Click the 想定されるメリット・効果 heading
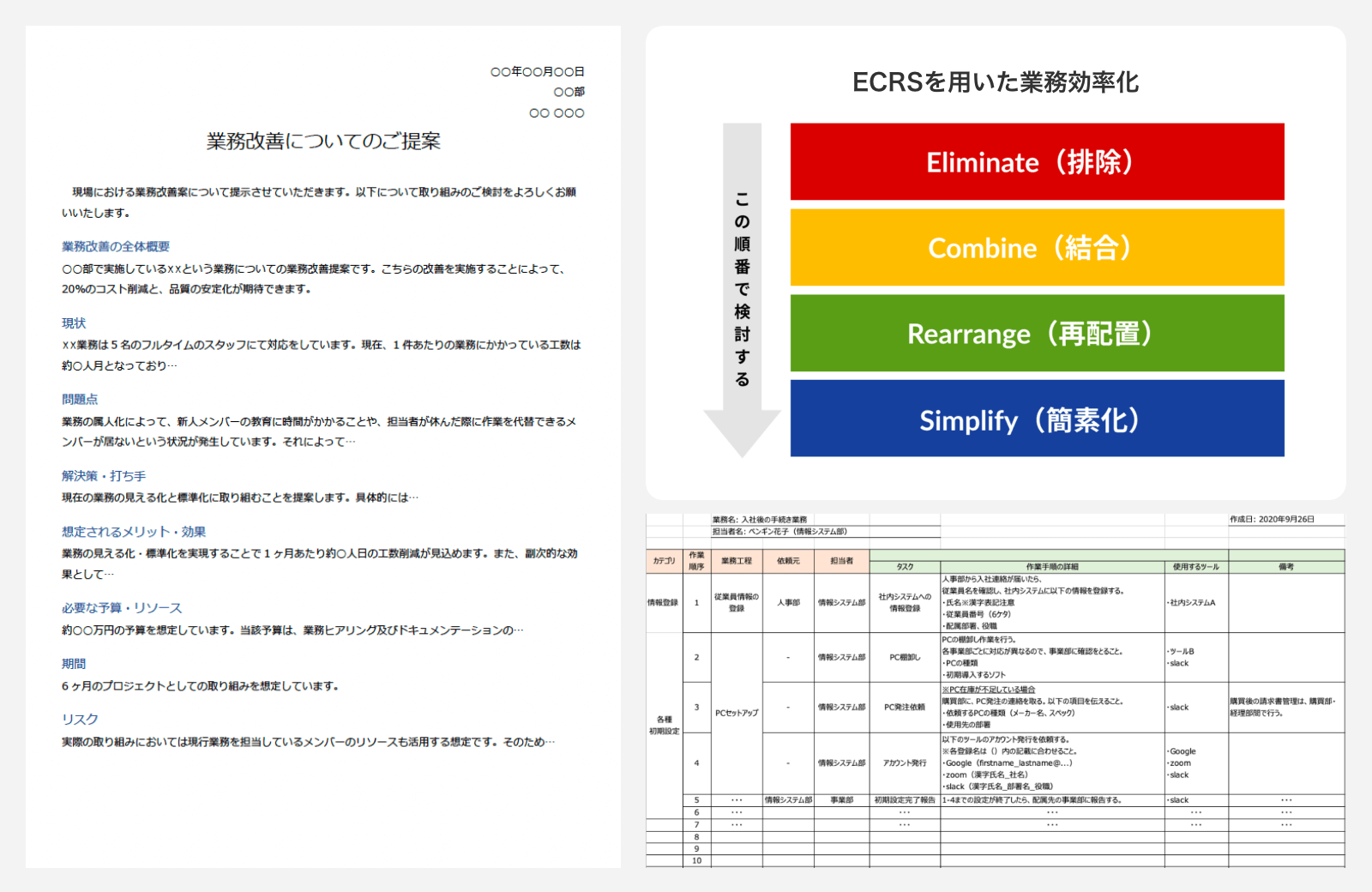Screen dimensions: 1372x892 (134, 532)
